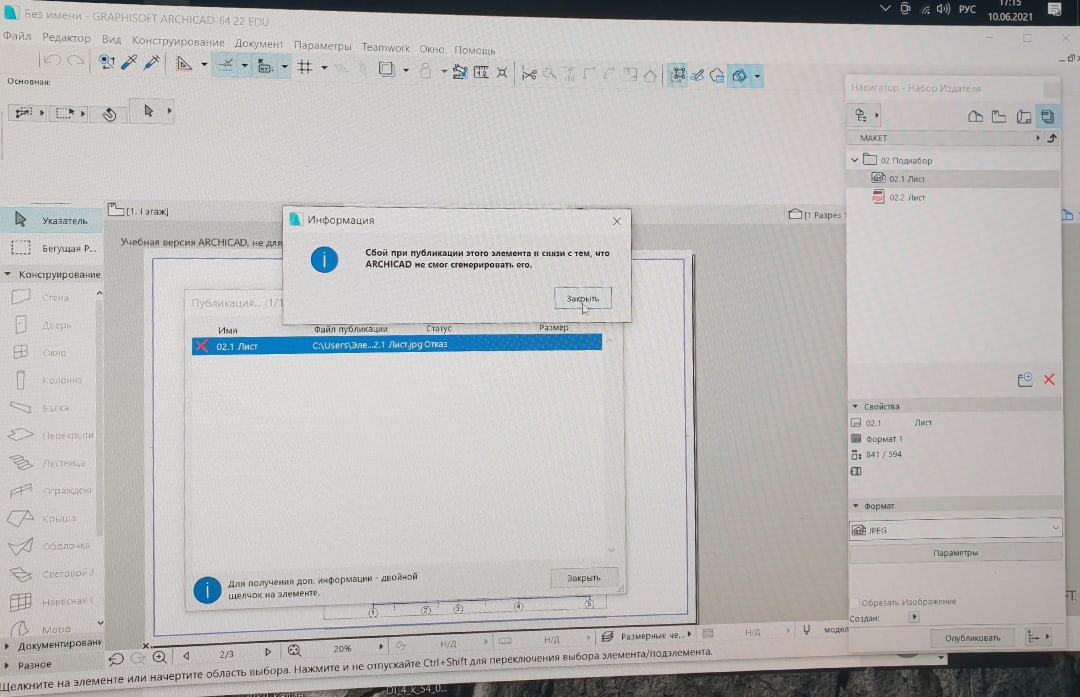Click the red X delete icon in Navigator
1080x697 pixels.
(1049, 379)
